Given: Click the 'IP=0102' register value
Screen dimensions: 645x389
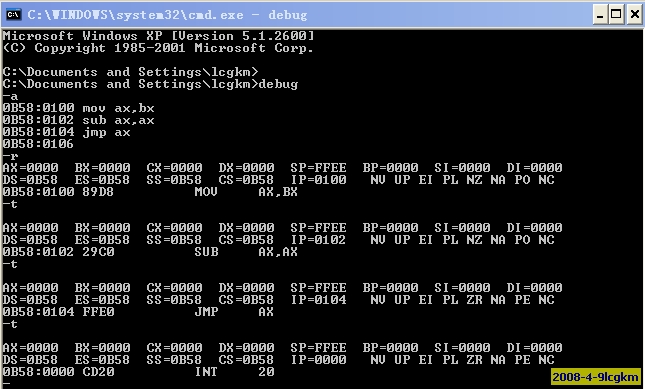Looking at the screenshot, I should click(318, 240).
